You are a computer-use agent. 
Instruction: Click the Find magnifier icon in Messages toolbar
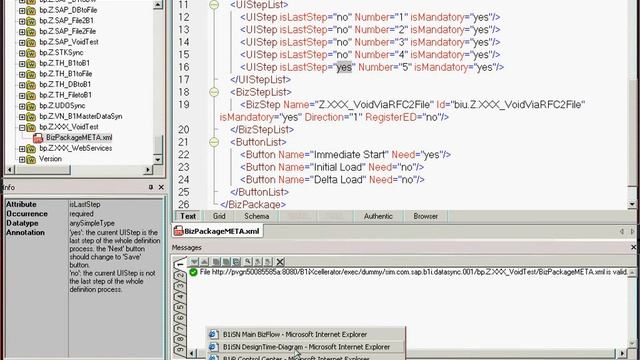tap(248, 262)
